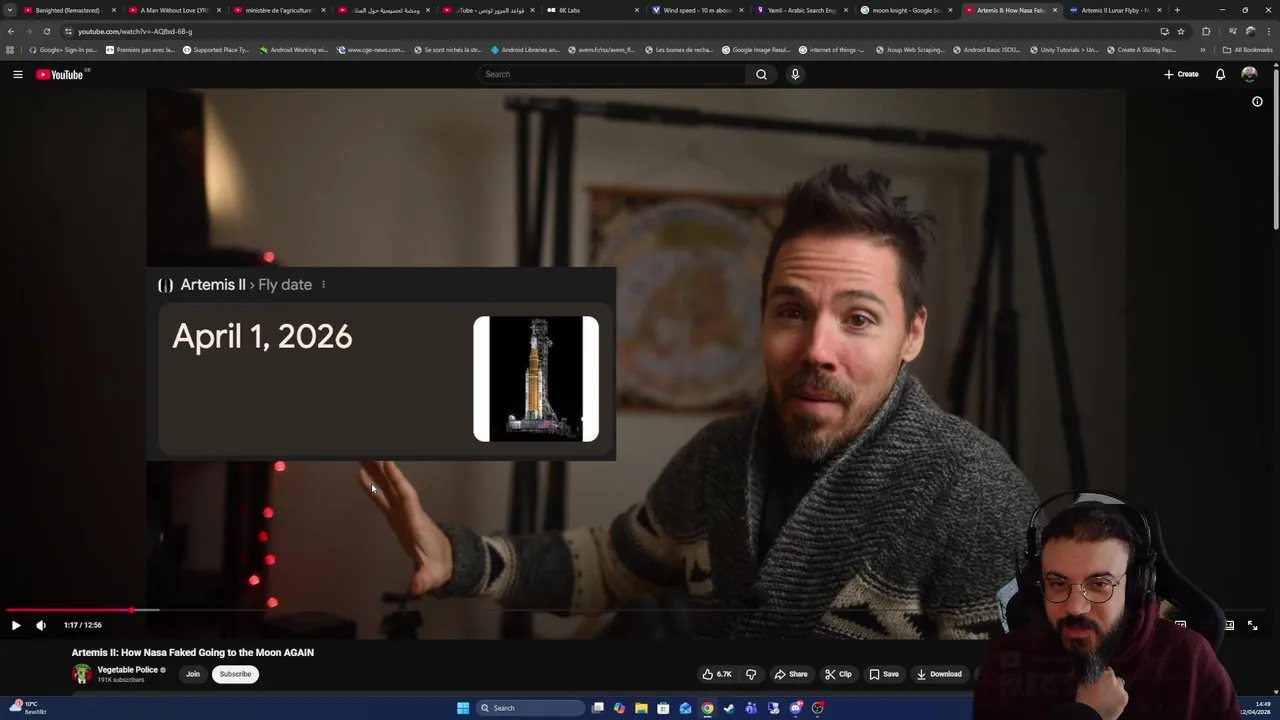Create a clip with the Clip button

[838, 674]
